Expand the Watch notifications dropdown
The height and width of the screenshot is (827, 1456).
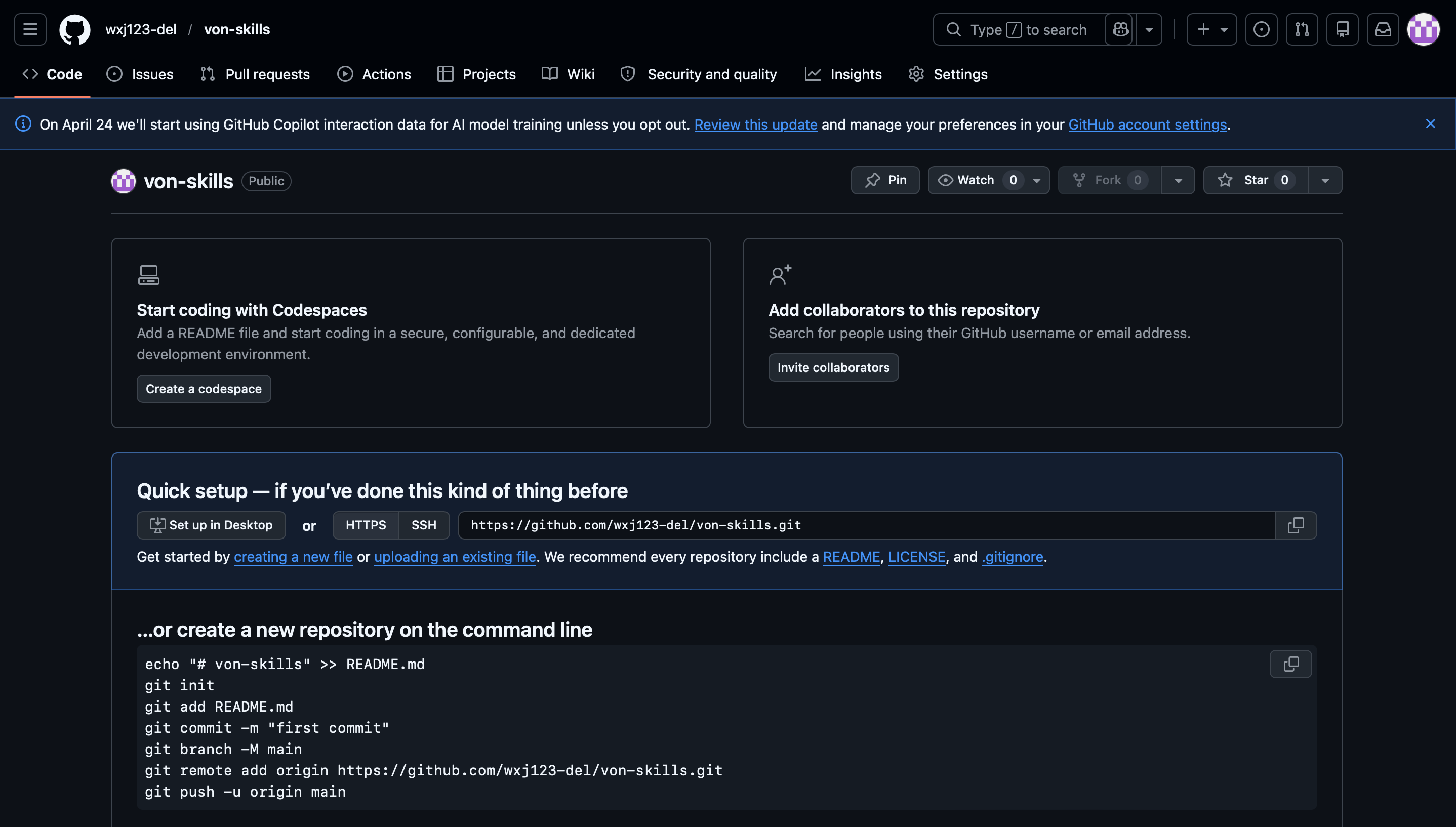(1037, 181)
